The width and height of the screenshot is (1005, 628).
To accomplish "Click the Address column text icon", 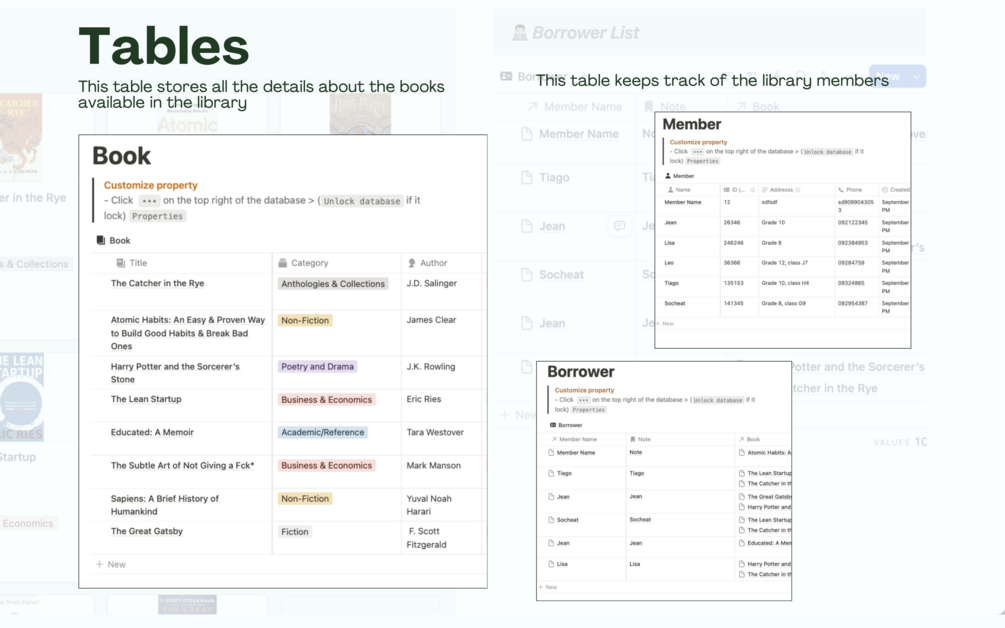I will (x=765, y=190).
